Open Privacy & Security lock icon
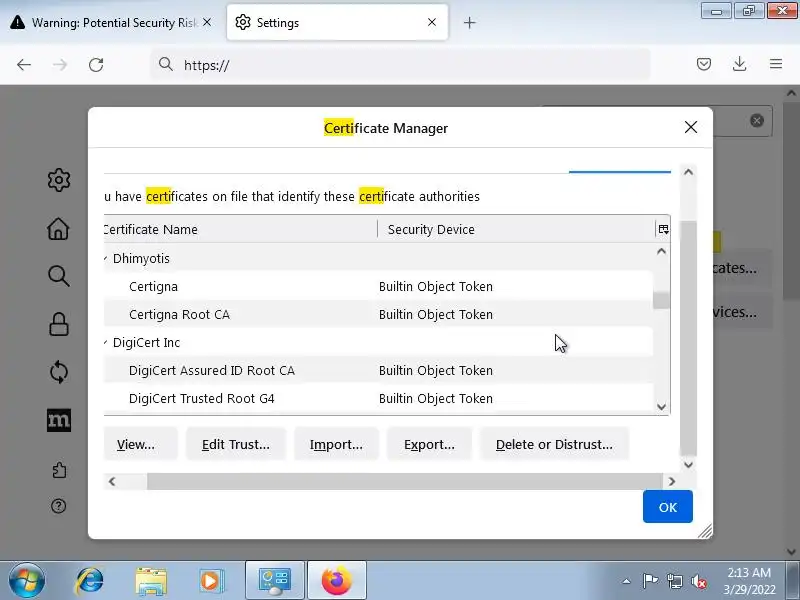800x600 pixels. (x=59, y=324)
